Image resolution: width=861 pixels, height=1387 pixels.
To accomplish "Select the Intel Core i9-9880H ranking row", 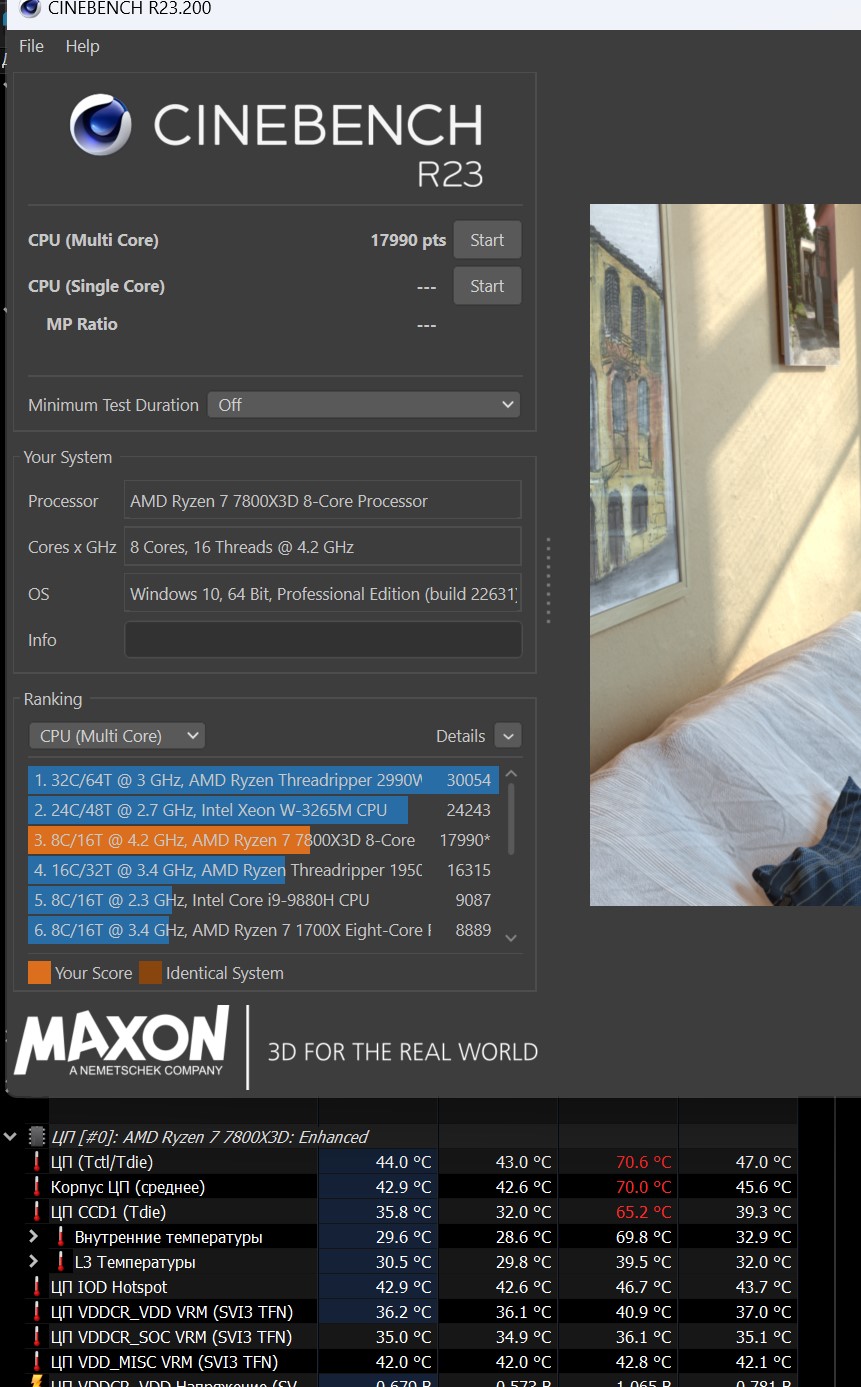I will tap(262, 900).
